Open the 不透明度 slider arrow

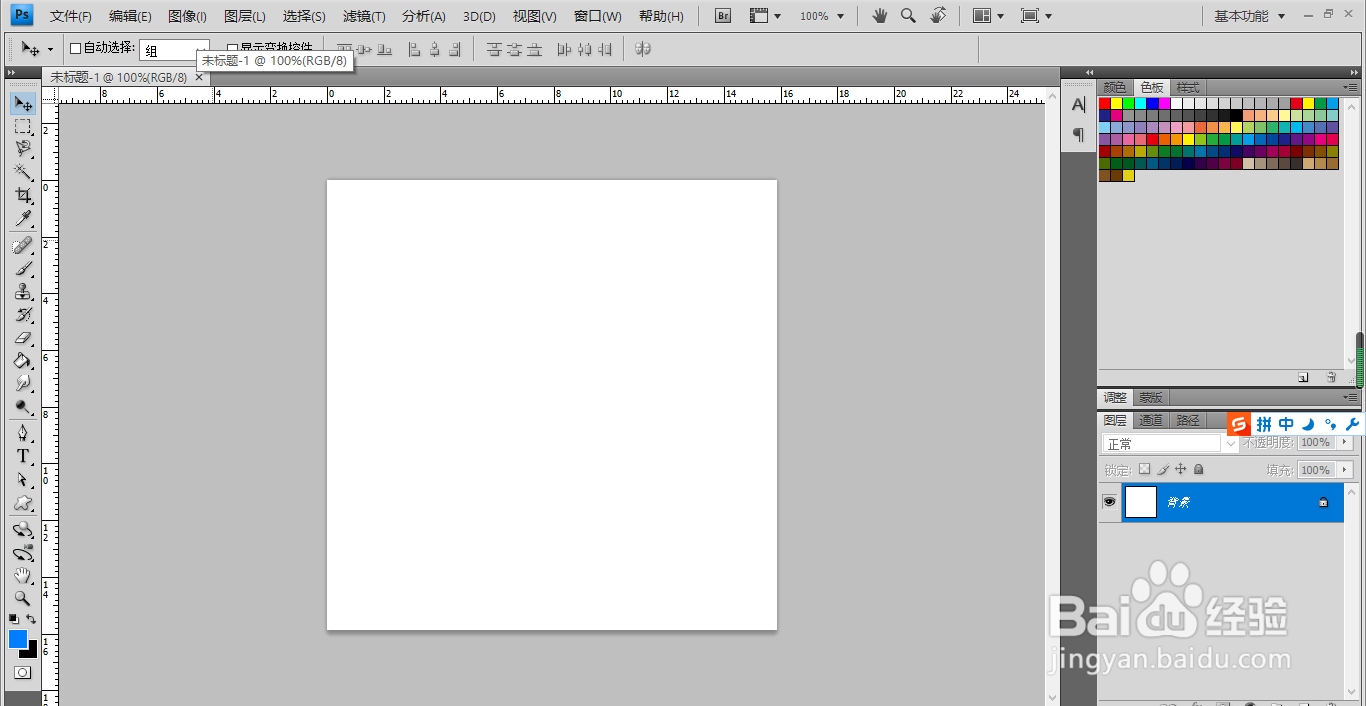coord(1345,442)
